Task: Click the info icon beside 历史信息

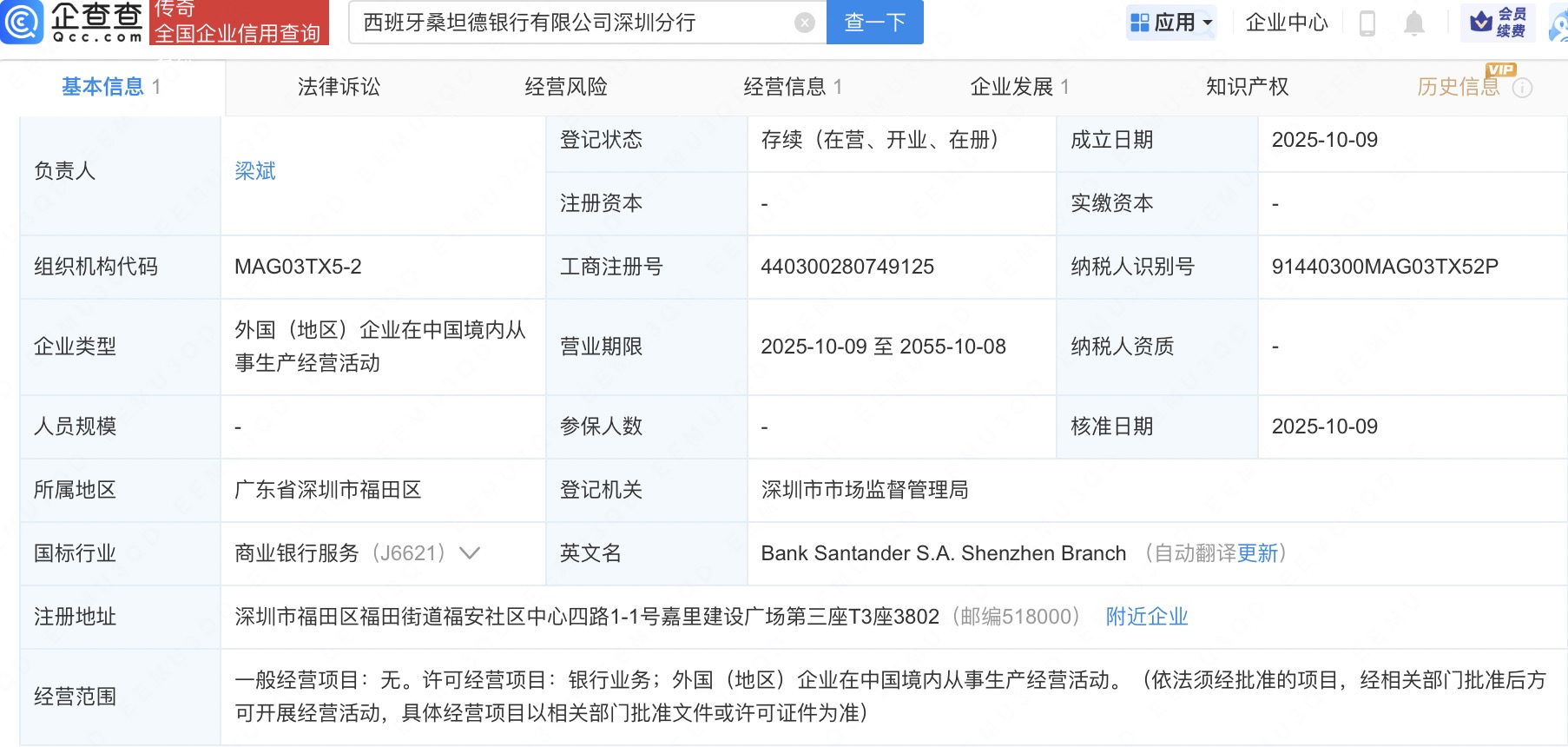Action: pyautogui.click(x=1522, y=88)
